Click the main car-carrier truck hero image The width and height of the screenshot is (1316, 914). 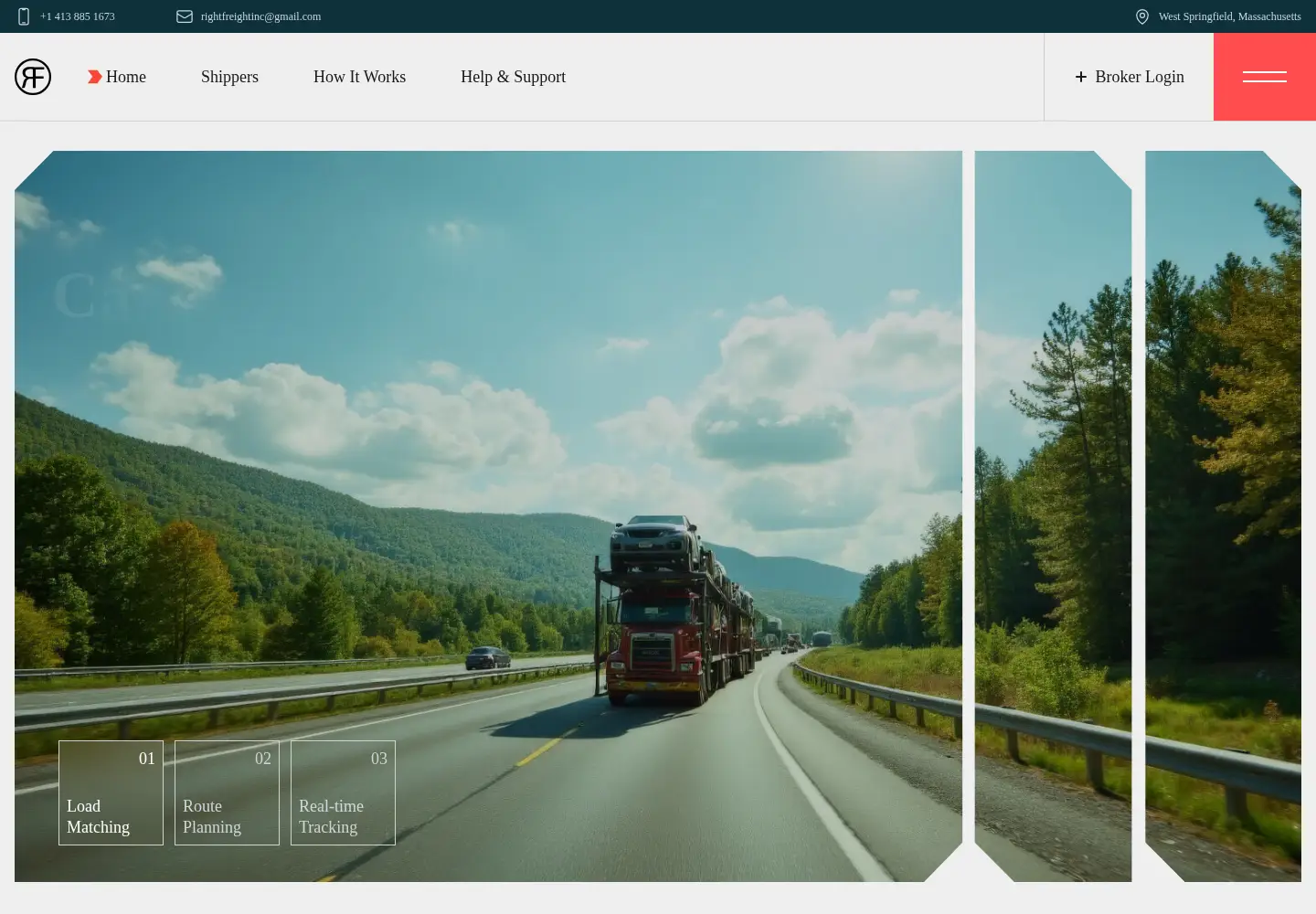tap(488, 516)
